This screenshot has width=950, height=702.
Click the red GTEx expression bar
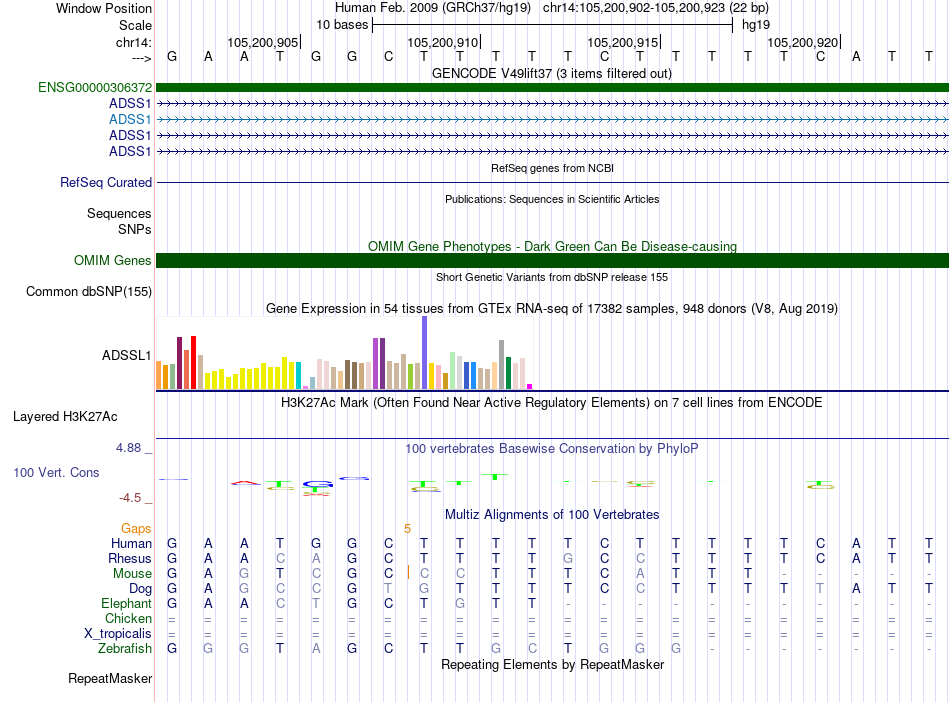pos(193,362)
